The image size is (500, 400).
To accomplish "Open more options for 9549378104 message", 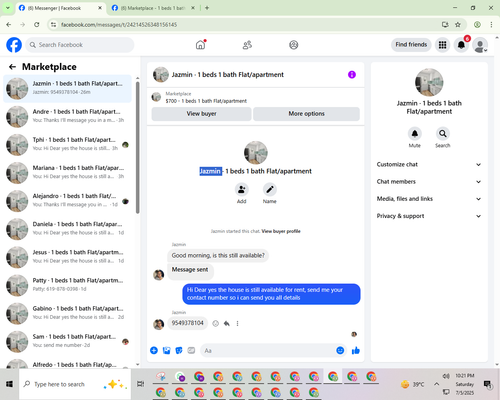I will [x=237, y=323].
